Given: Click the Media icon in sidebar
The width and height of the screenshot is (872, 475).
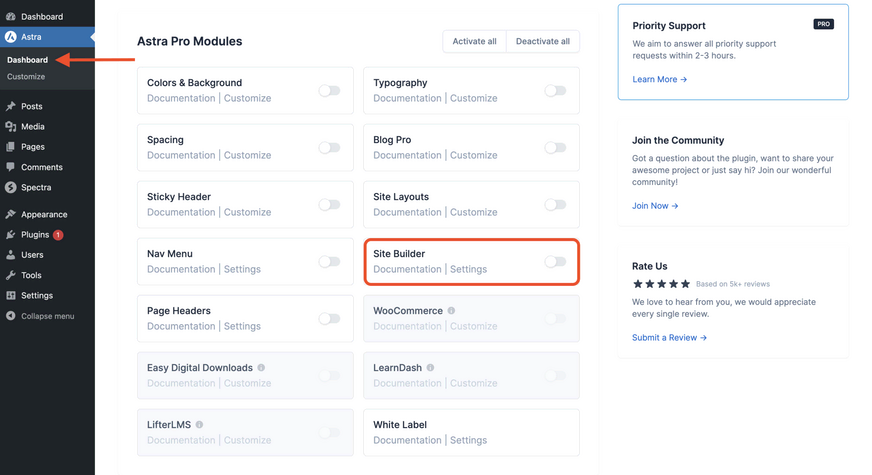Looking at the screenshot, I should click(x=11, y=127).
